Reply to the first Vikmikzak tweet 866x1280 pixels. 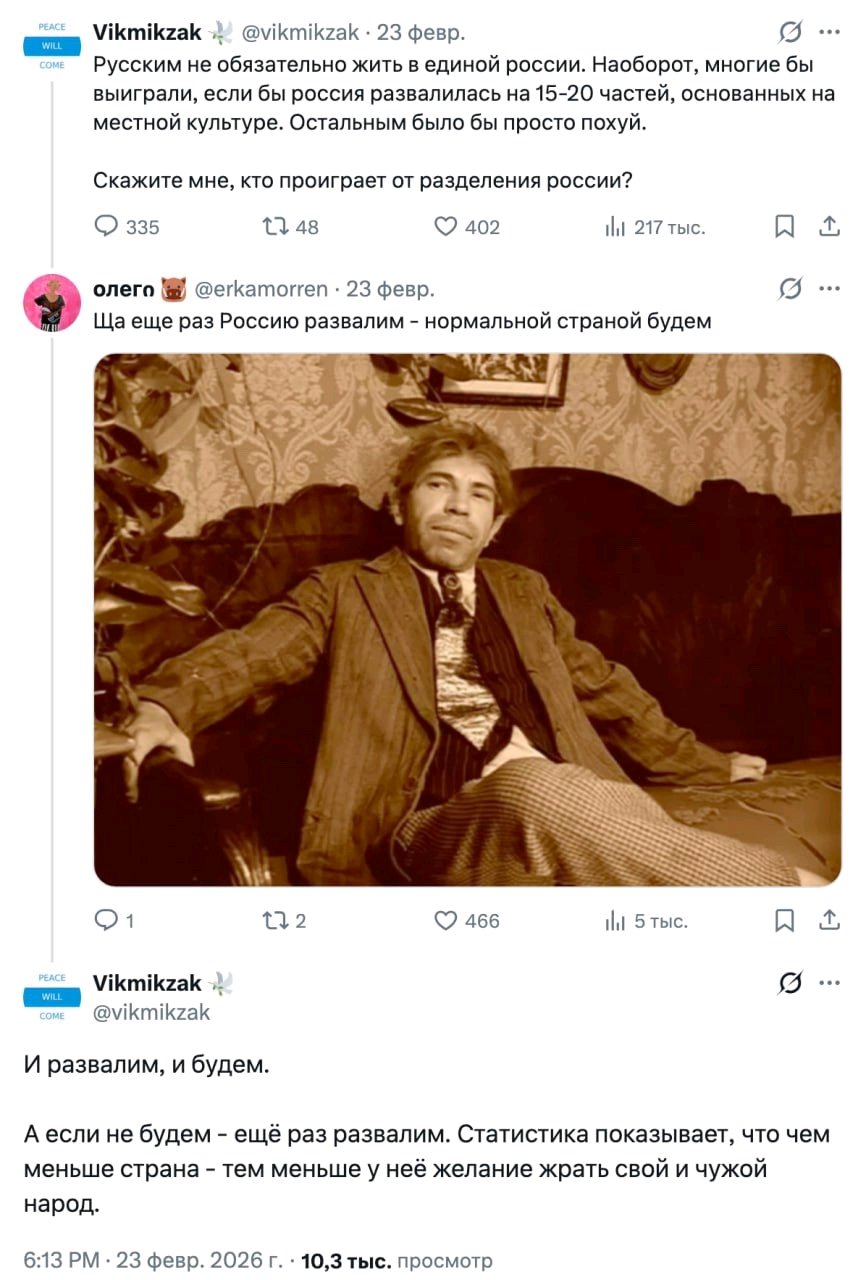(107, 227)
